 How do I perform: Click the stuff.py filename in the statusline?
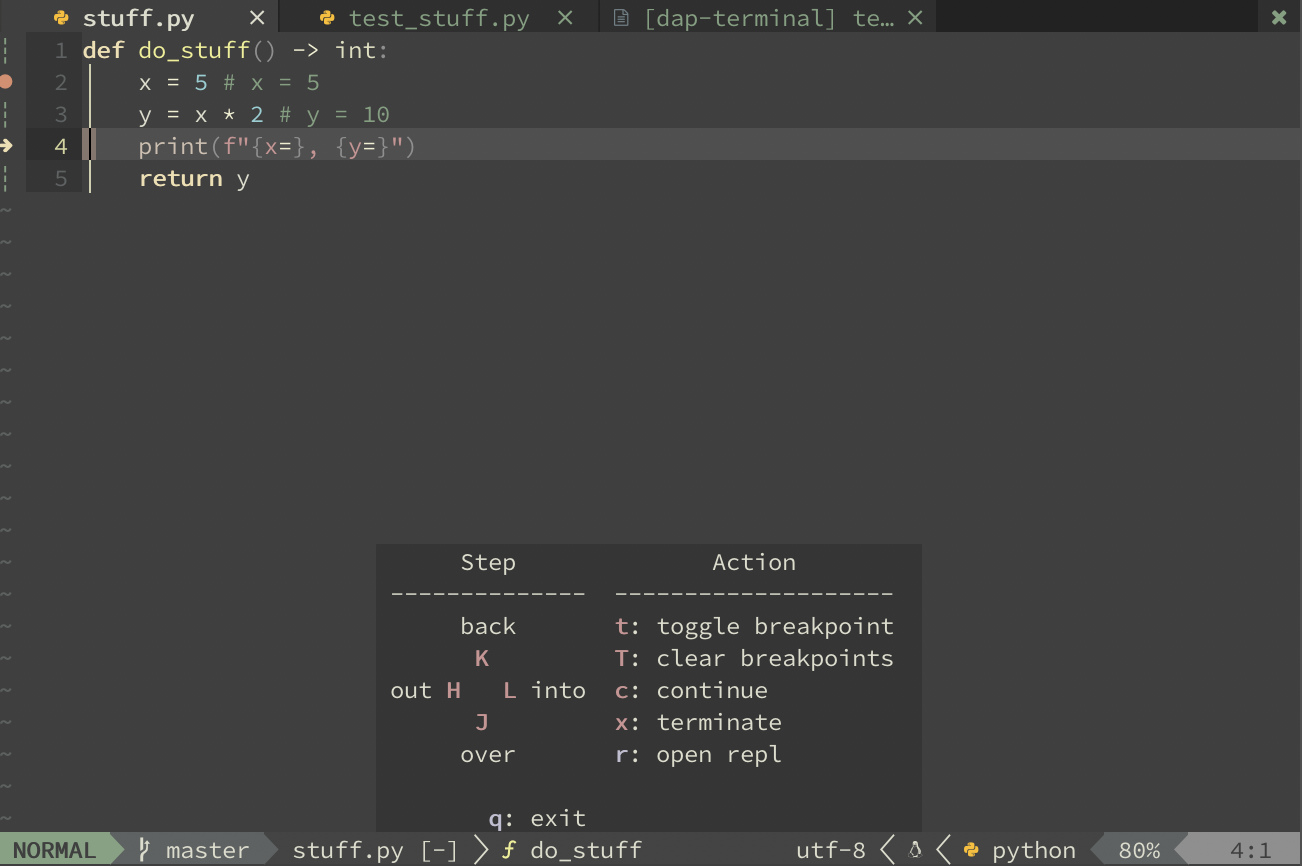[348, 850]
